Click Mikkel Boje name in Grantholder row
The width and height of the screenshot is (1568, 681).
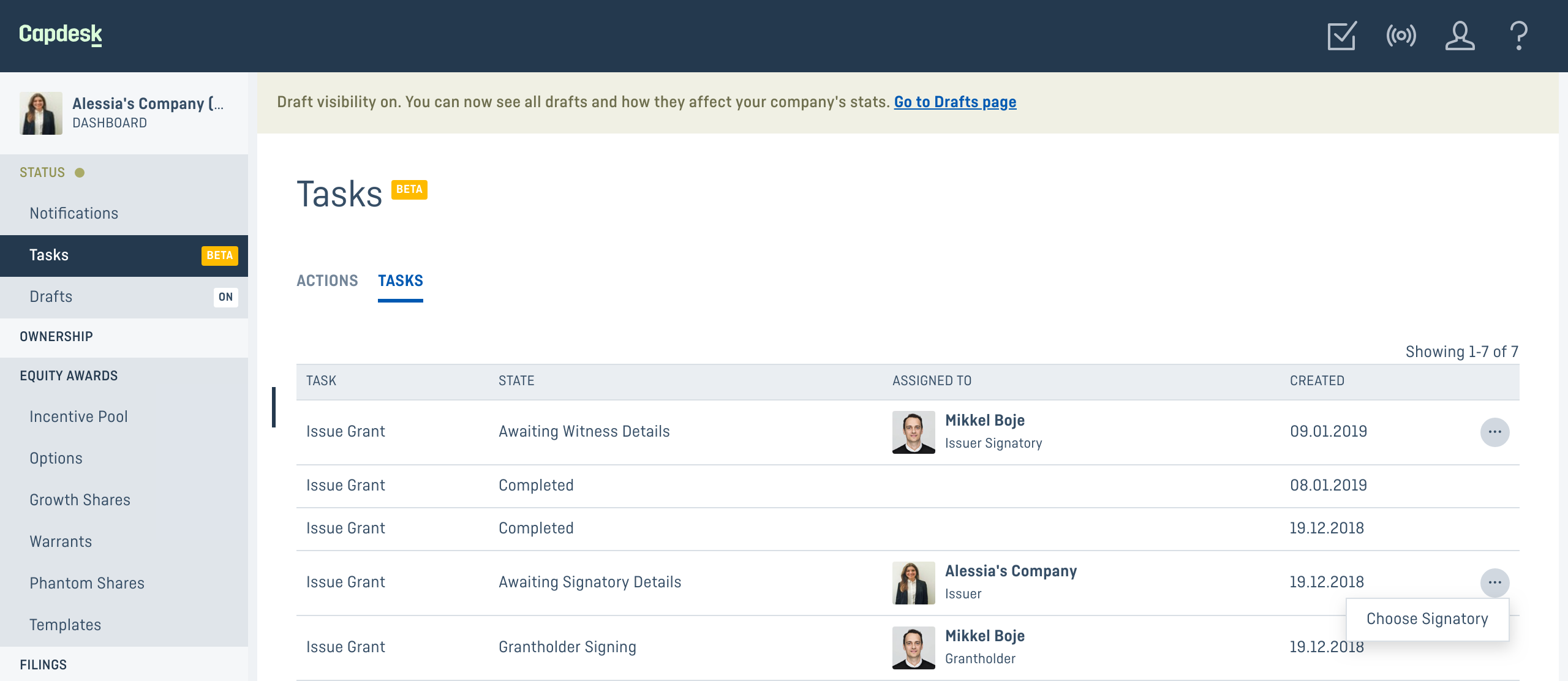(x=985, y=636)
